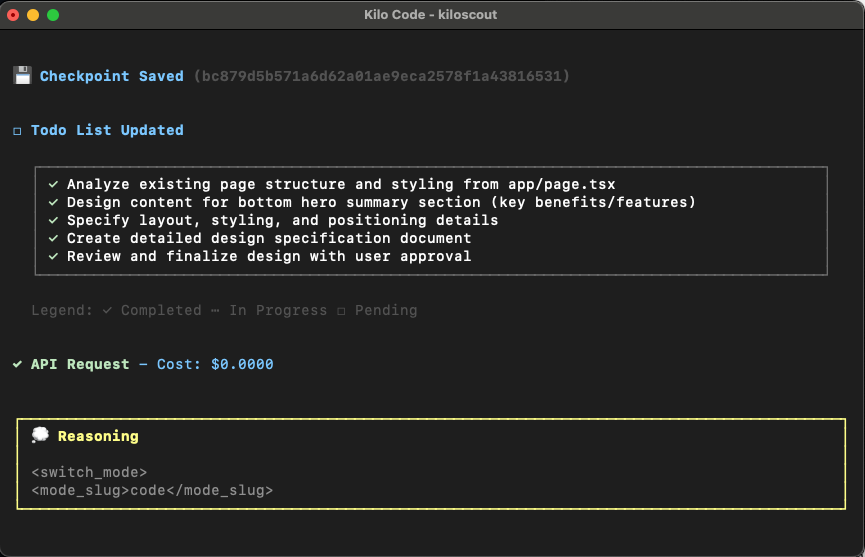Image resolution: width=865 pixels, height=557 pixels.
Task: Click the <mode_slug>code</mode_slug> line
Action: [x=152, y=490]
